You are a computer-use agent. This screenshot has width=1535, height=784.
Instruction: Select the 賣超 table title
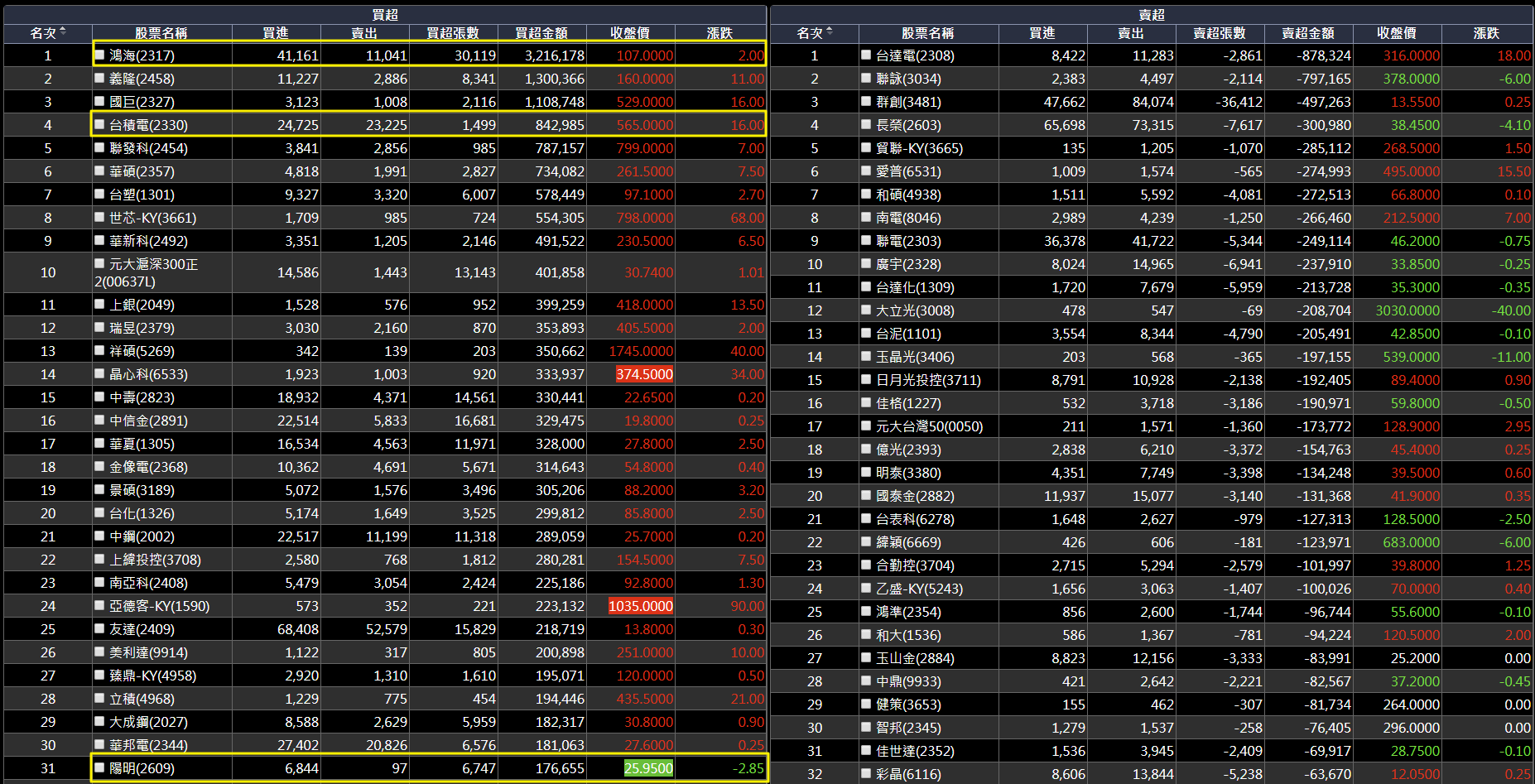[1152, 15]
